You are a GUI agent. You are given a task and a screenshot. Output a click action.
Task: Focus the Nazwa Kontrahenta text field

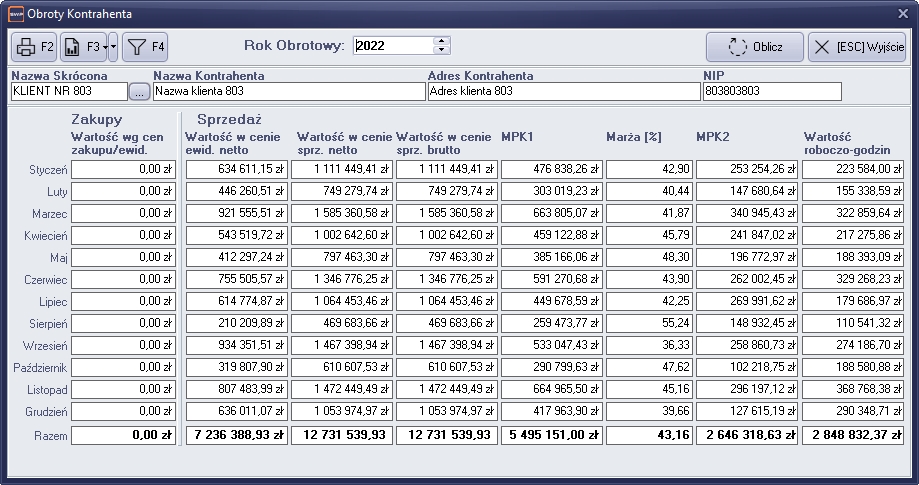coord(289,92)
